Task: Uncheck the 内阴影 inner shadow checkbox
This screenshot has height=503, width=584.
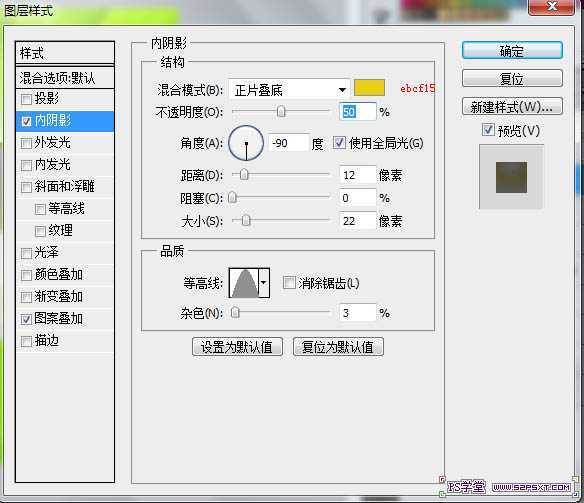Action: pyautogui.click(x=26, y=121)
